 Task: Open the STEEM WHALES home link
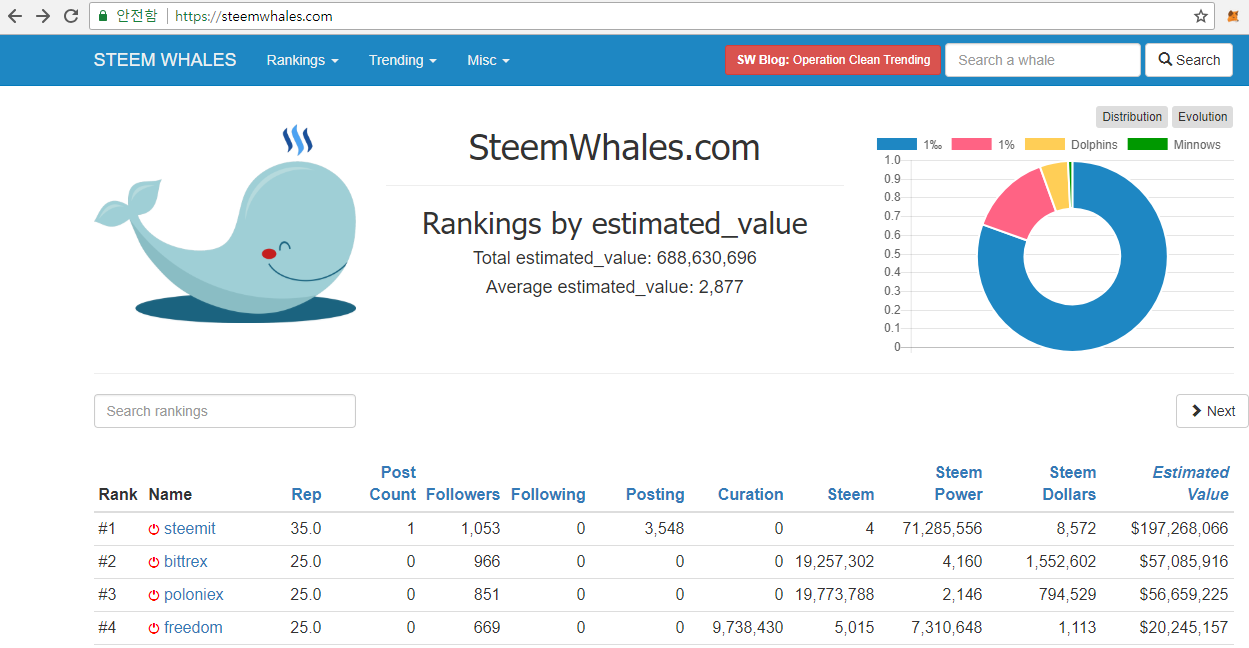click(x=165, y=60)
